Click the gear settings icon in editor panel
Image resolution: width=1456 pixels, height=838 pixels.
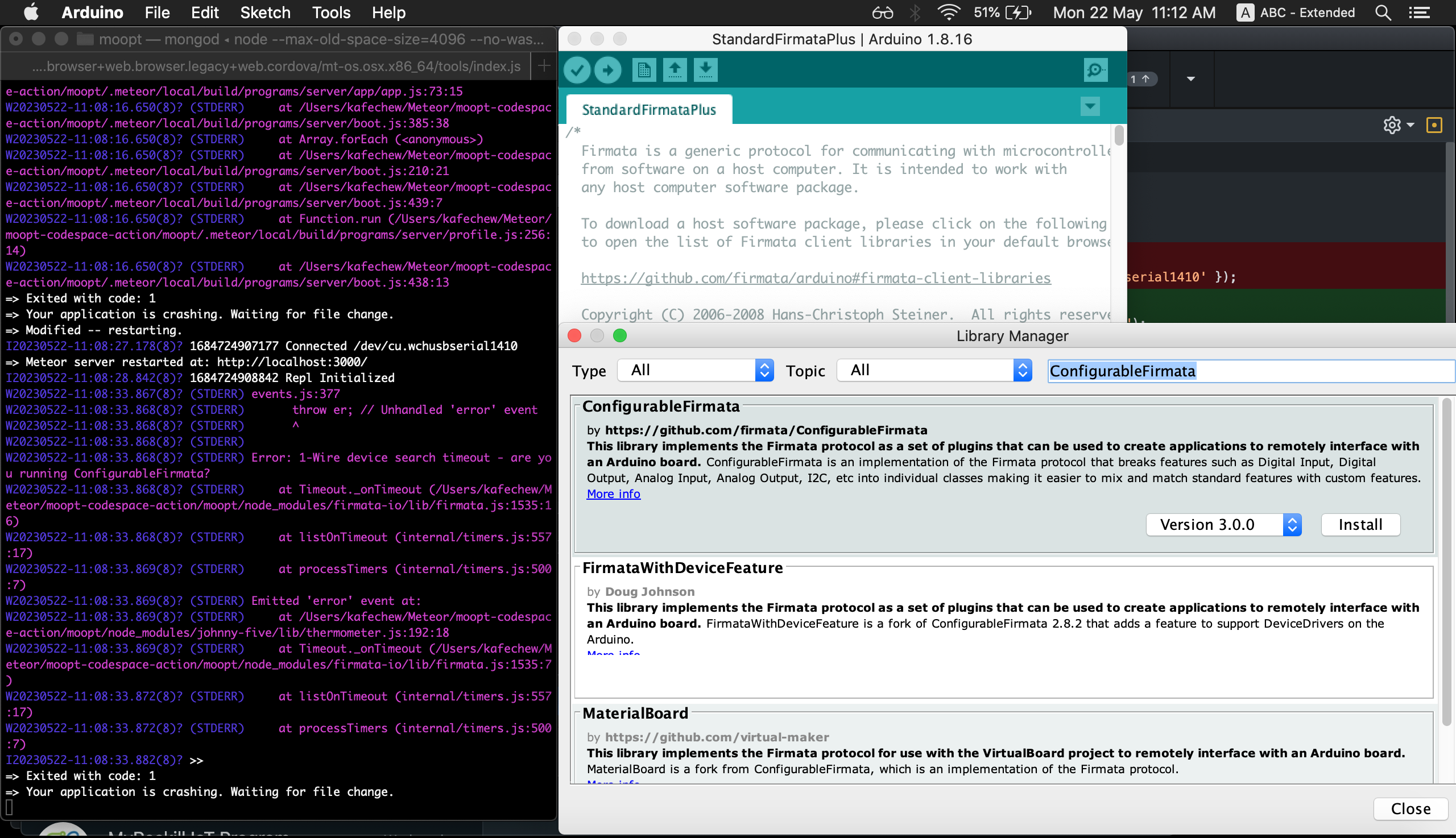click(1392, 125)
